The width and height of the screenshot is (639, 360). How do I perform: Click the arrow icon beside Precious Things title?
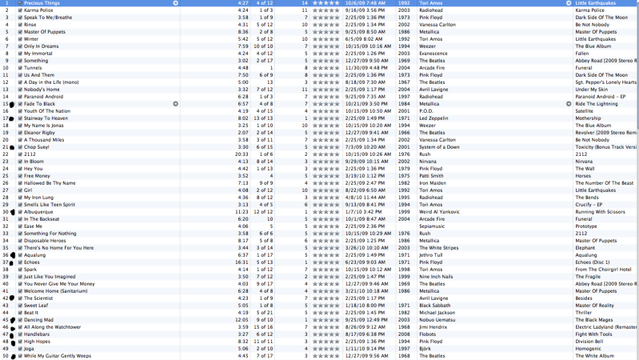[x=176, y=3]
